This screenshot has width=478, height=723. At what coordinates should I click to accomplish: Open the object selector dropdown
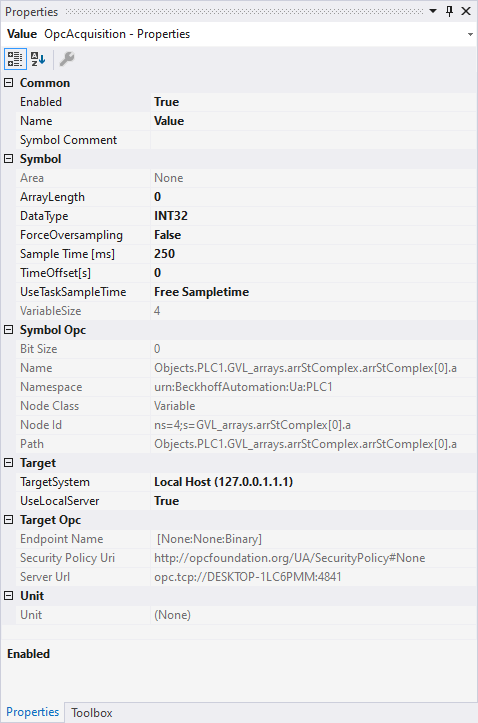click(x=470, y=34)
